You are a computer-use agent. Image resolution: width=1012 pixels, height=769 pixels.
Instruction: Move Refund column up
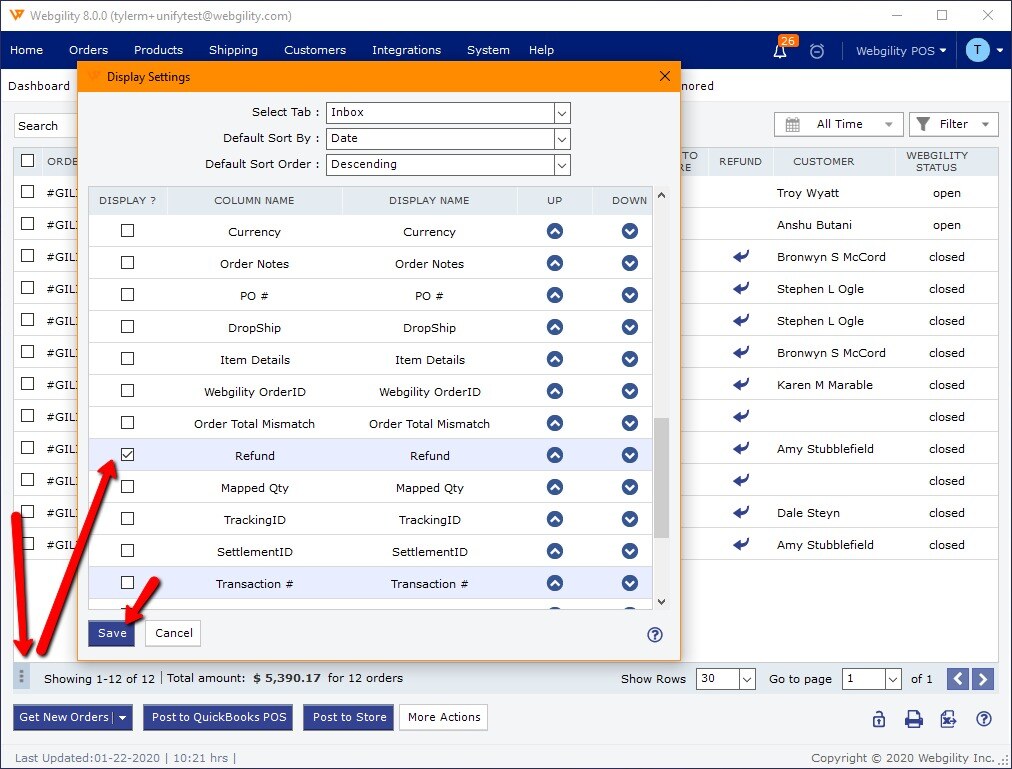tap(554, 455)
